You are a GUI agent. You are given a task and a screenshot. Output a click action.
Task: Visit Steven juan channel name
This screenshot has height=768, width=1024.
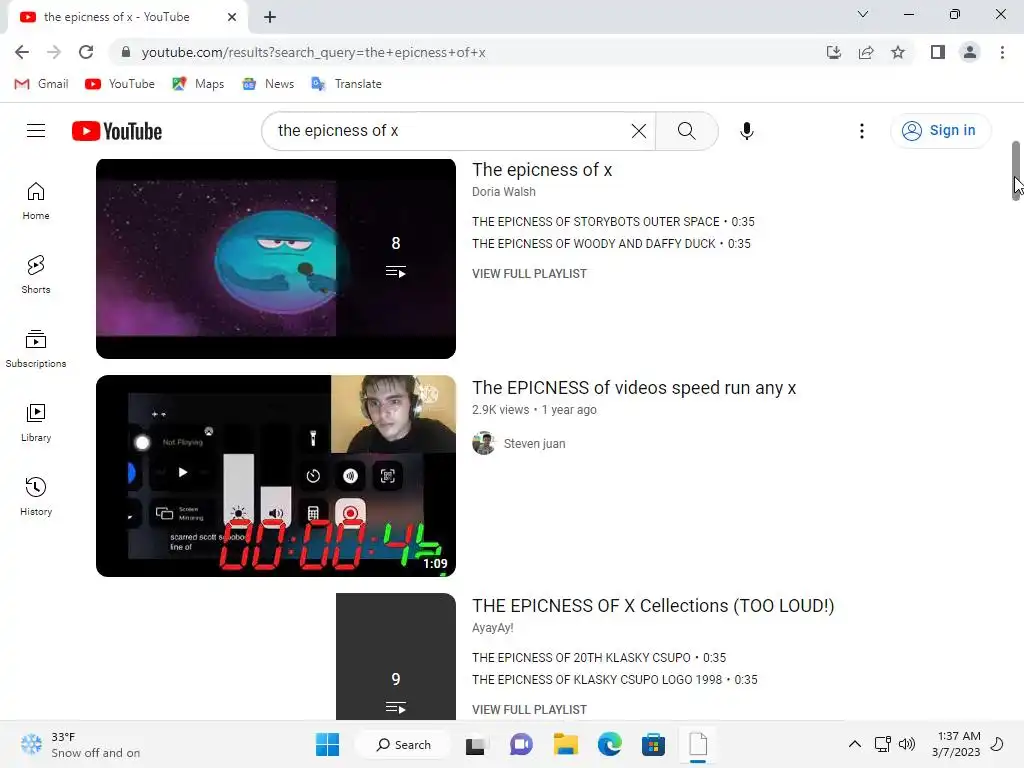[x=534, y=444]
